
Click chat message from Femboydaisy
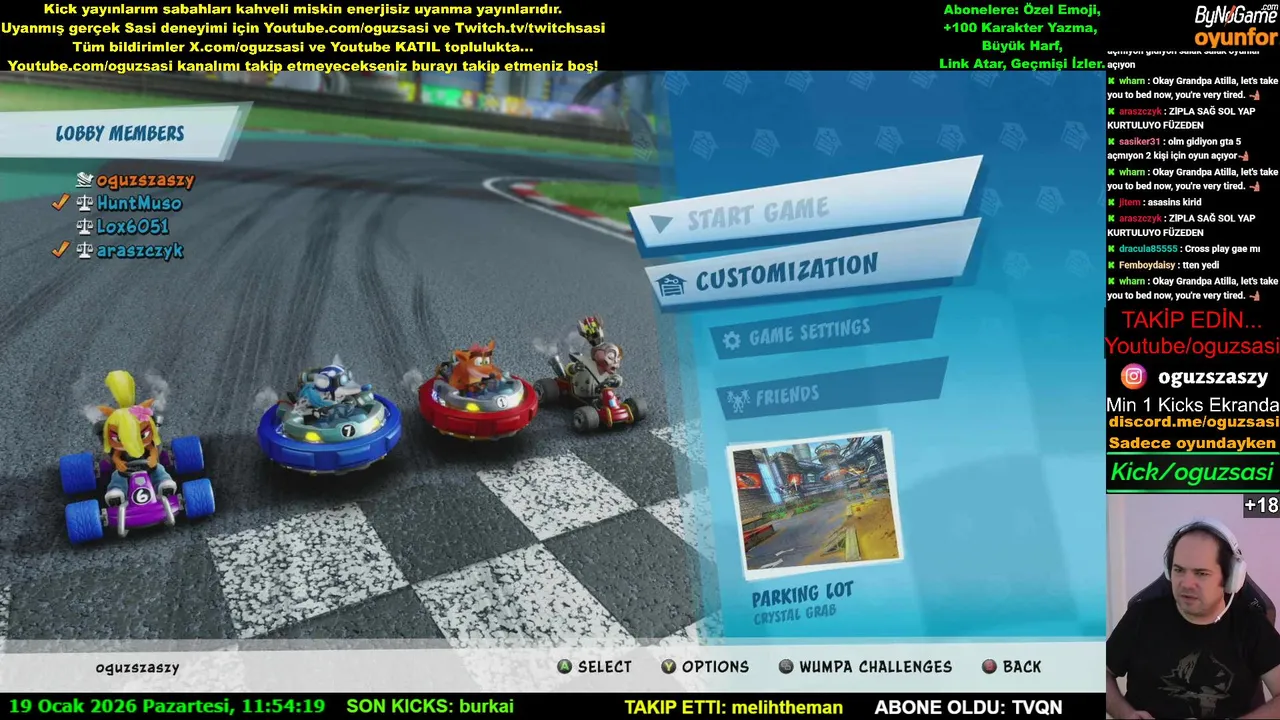1162,265
